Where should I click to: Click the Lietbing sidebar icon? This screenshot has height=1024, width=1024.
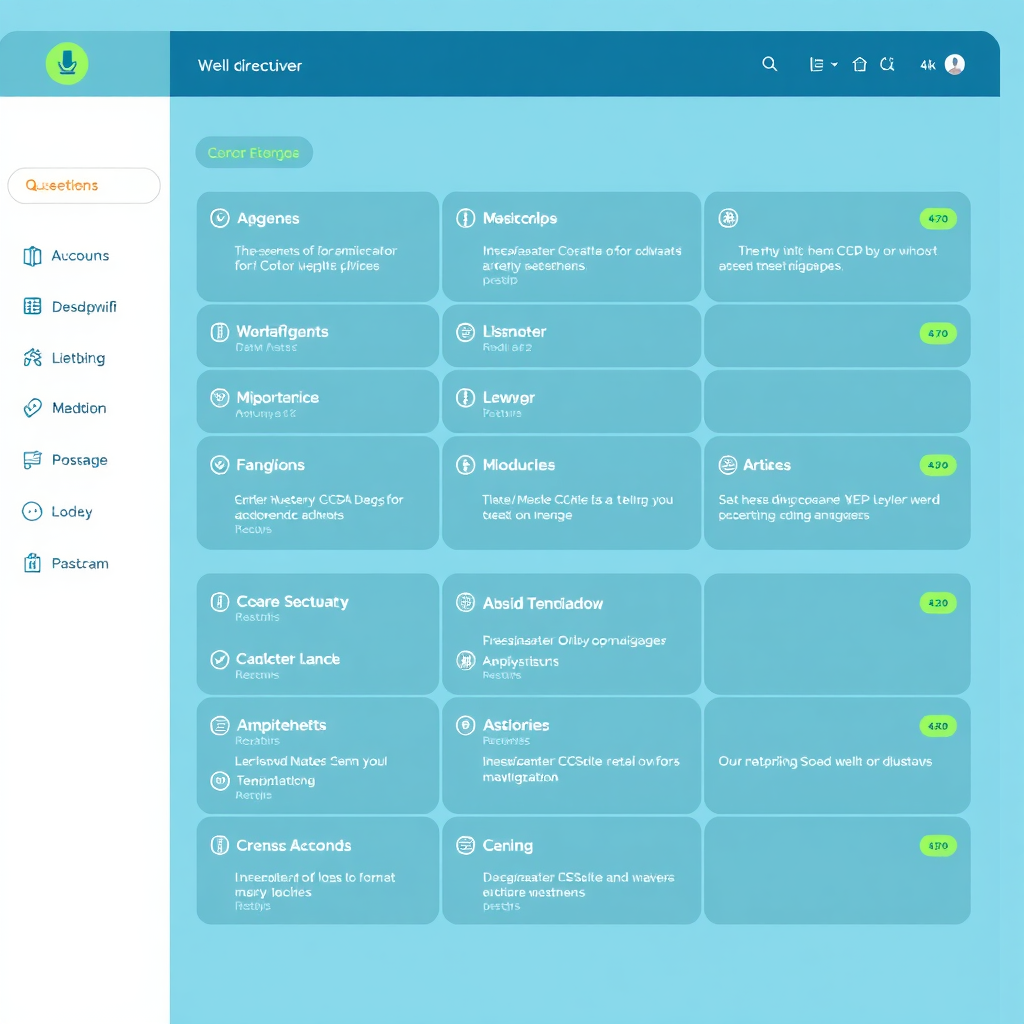[x=29, y=357]
